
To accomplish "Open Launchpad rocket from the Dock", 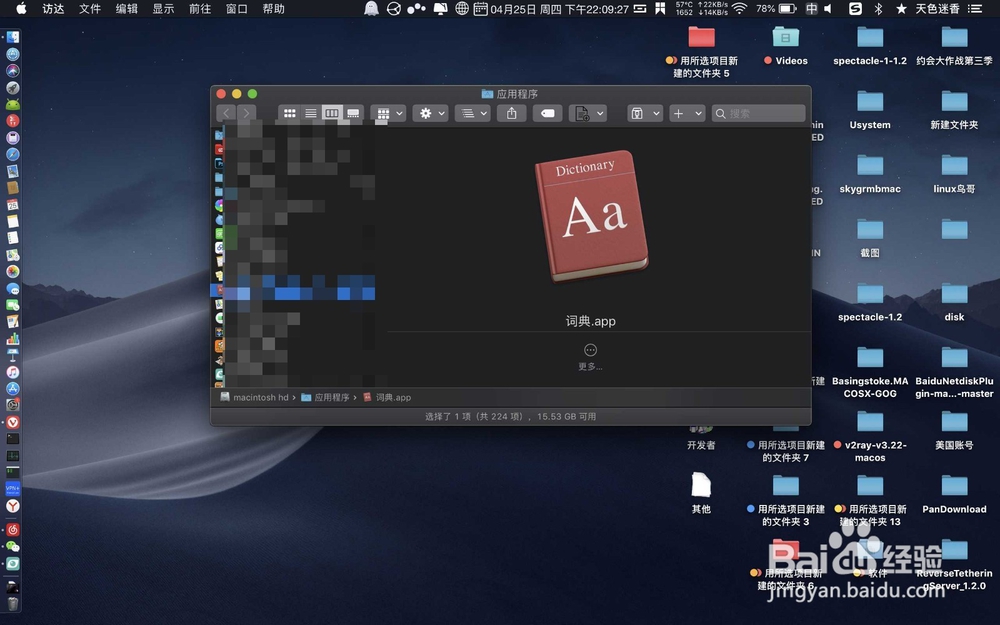I will coord(13,87).
